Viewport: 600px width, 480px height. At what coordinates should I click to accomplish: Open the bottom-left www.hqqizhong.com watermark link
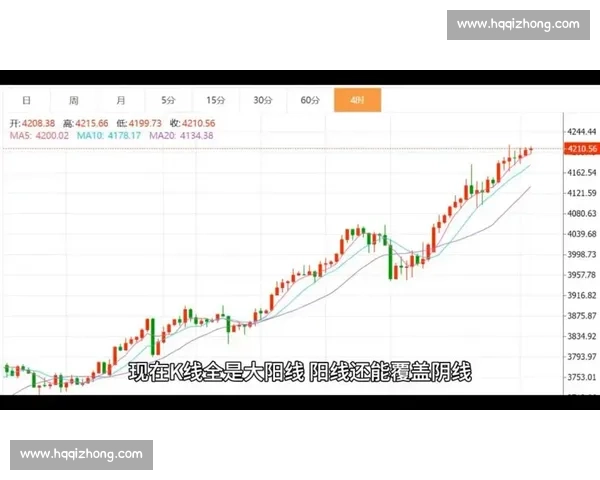point(82,455)
